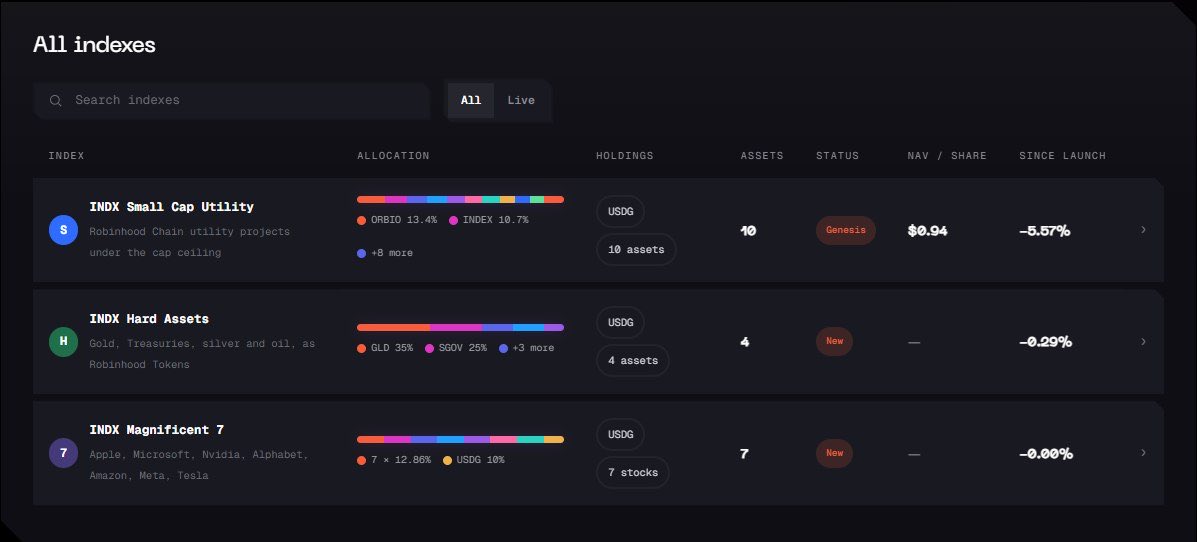
Task: Click the -0.00% since launch value
Action: pyautogui.click(x=1046, y=454)
